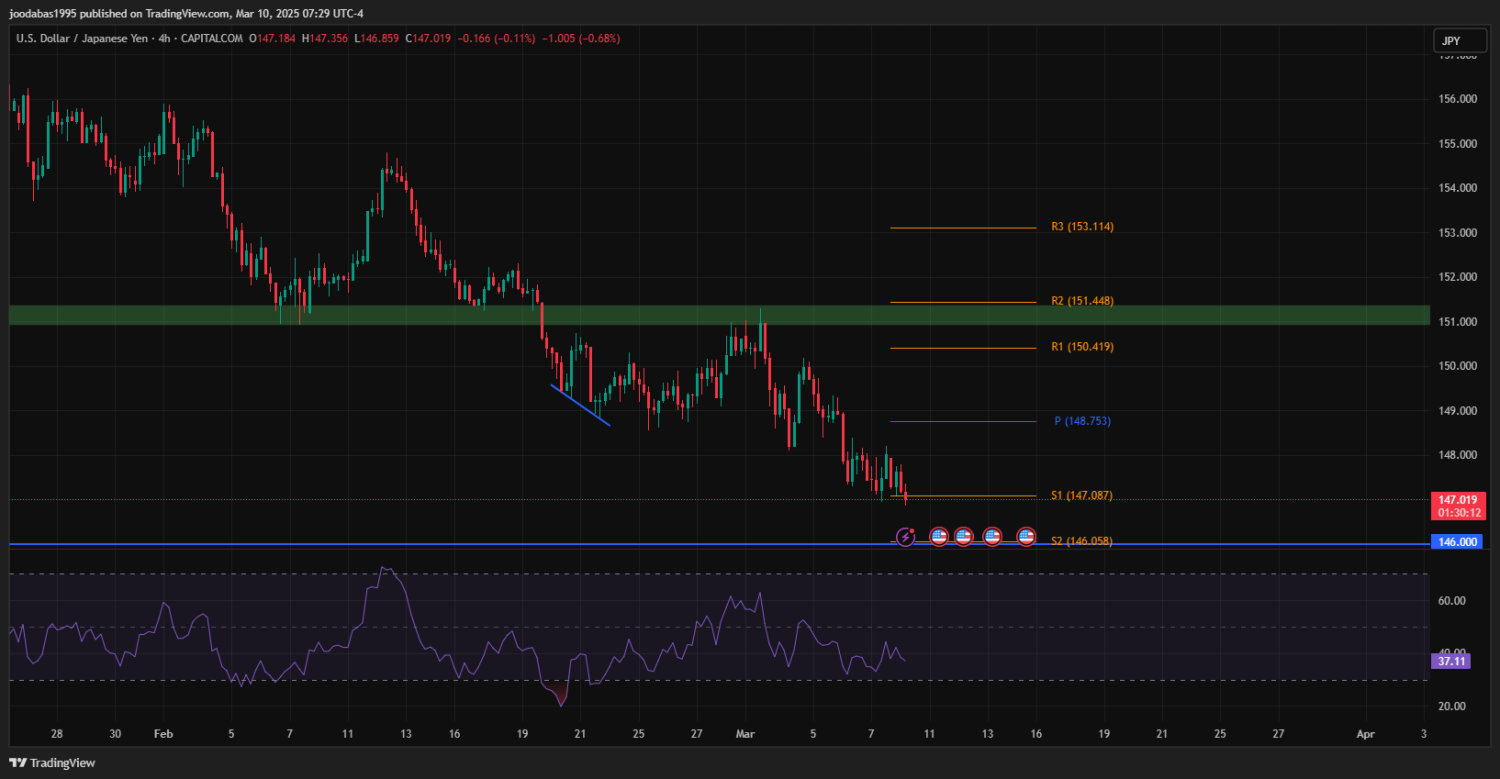The height and width of the screenshot is (779, 1500).
Task: Select the second US flag event marker
Action: [963, 537]
